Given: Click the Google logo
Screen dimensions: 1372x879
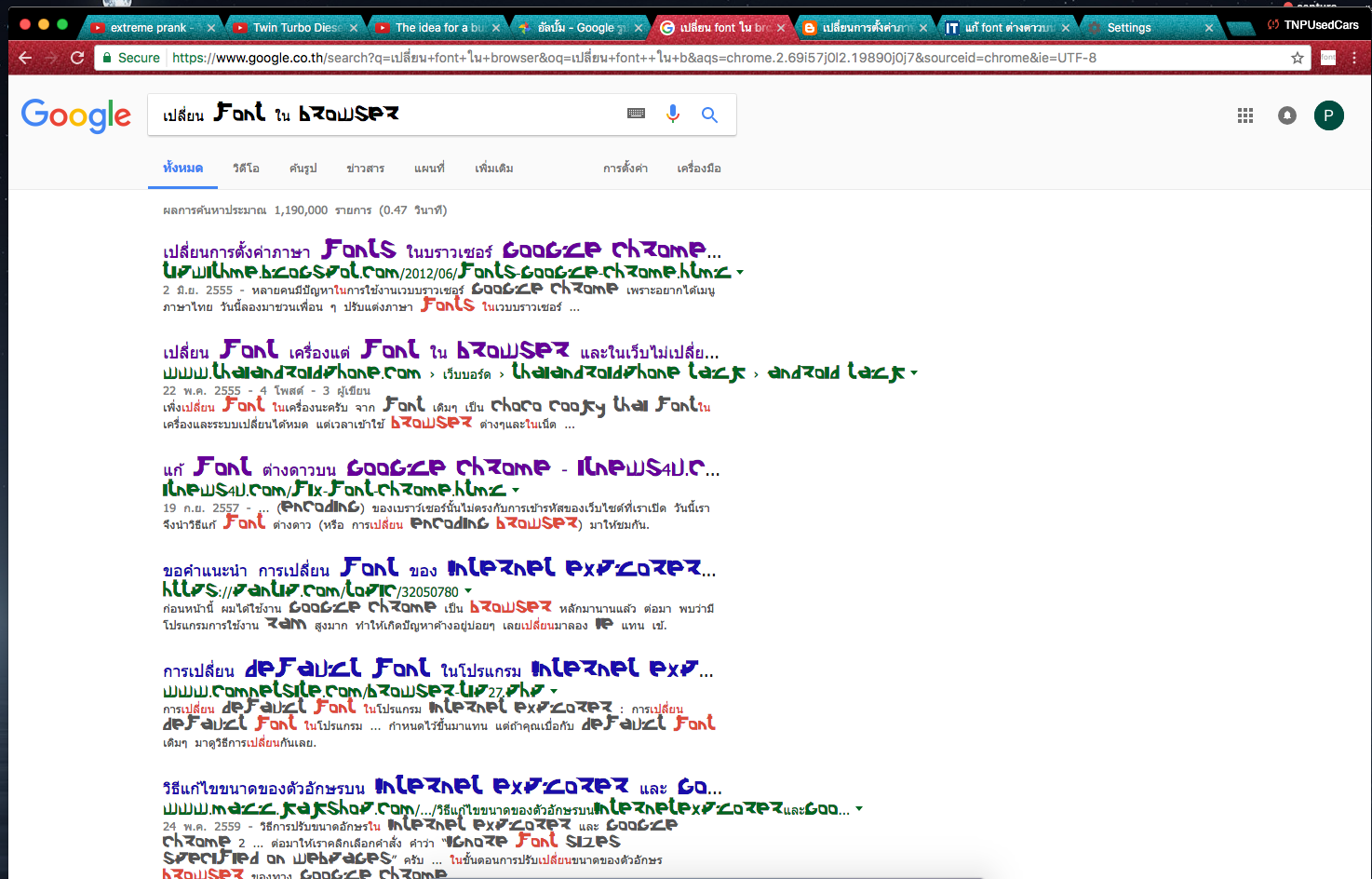Looking at the screenshot, I should click(76, 115).
